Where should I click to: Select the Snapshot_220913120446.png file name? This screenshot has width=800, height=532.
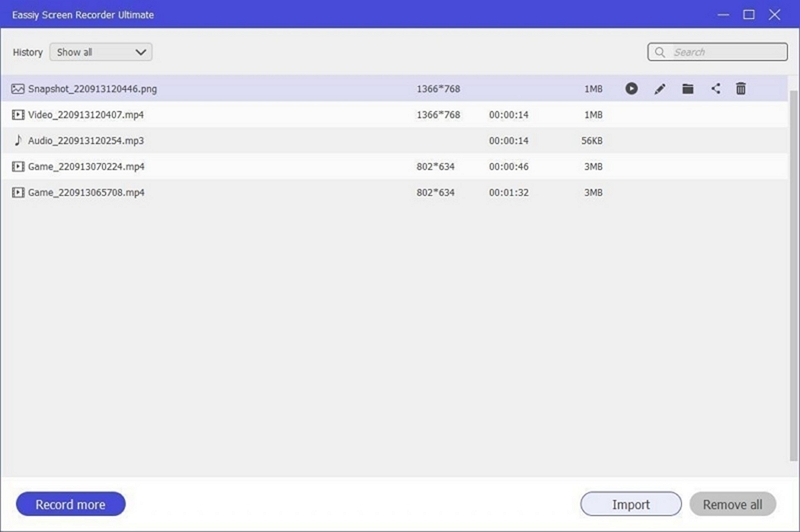coord(92,89)
